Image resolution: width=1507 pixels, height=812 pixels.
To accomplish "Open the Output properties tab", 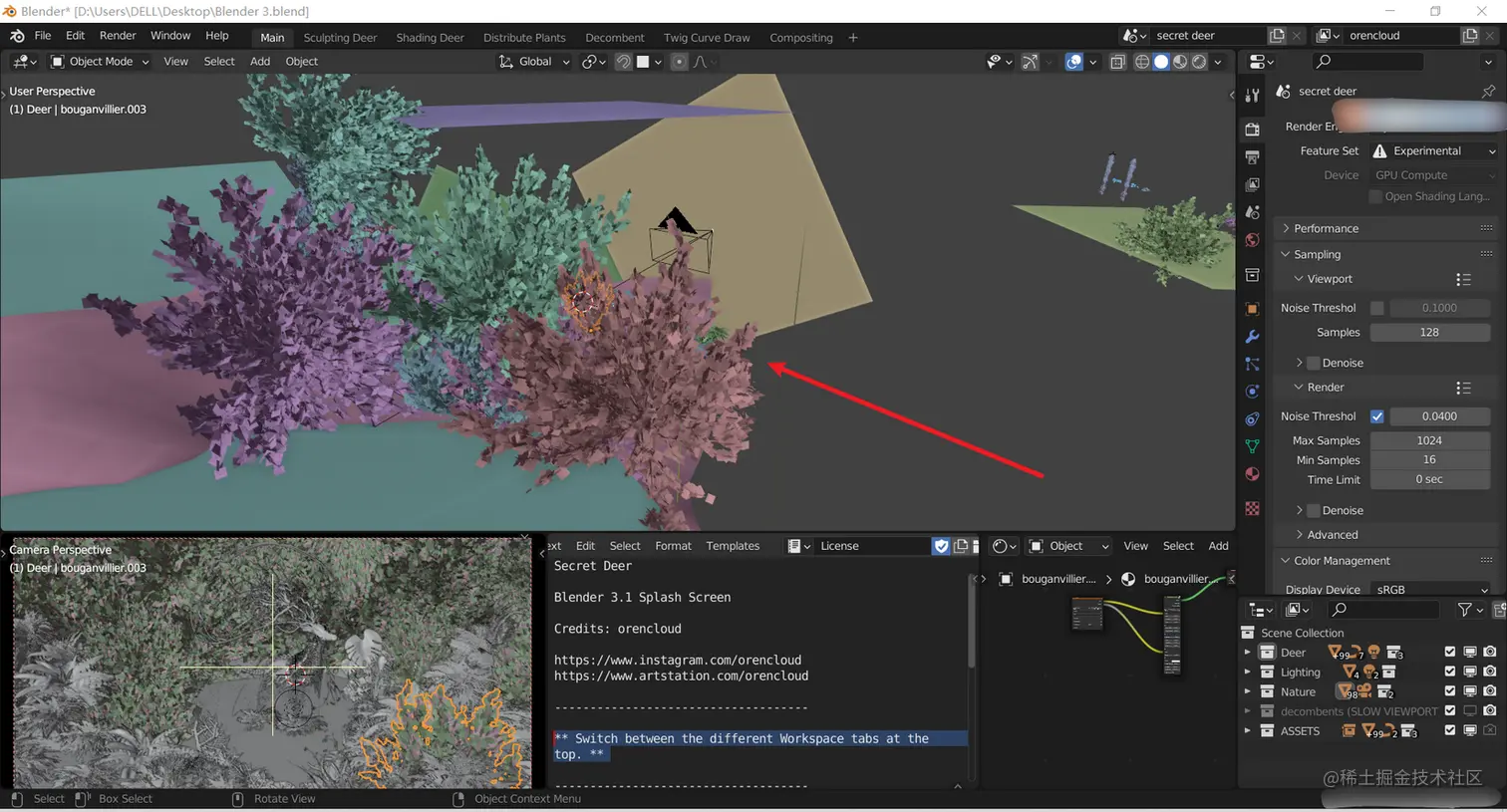I will [x=1252, y=157].
